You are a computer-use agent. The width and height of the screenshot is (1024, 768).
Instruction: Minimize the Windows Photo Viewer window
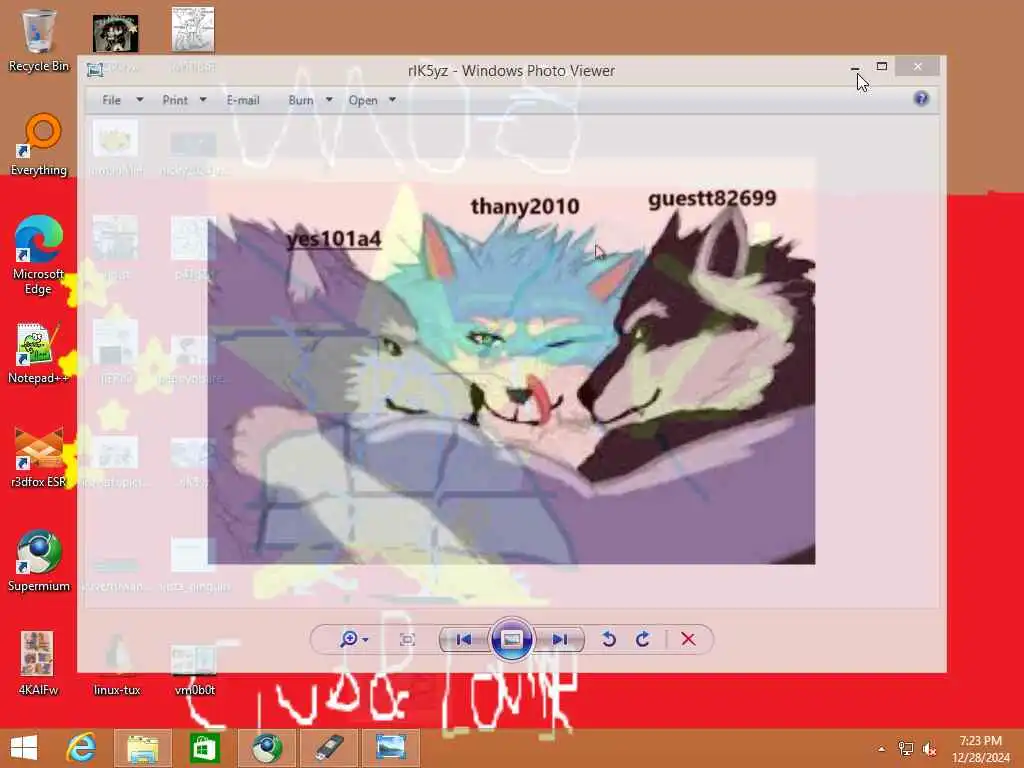coord(855,67)
